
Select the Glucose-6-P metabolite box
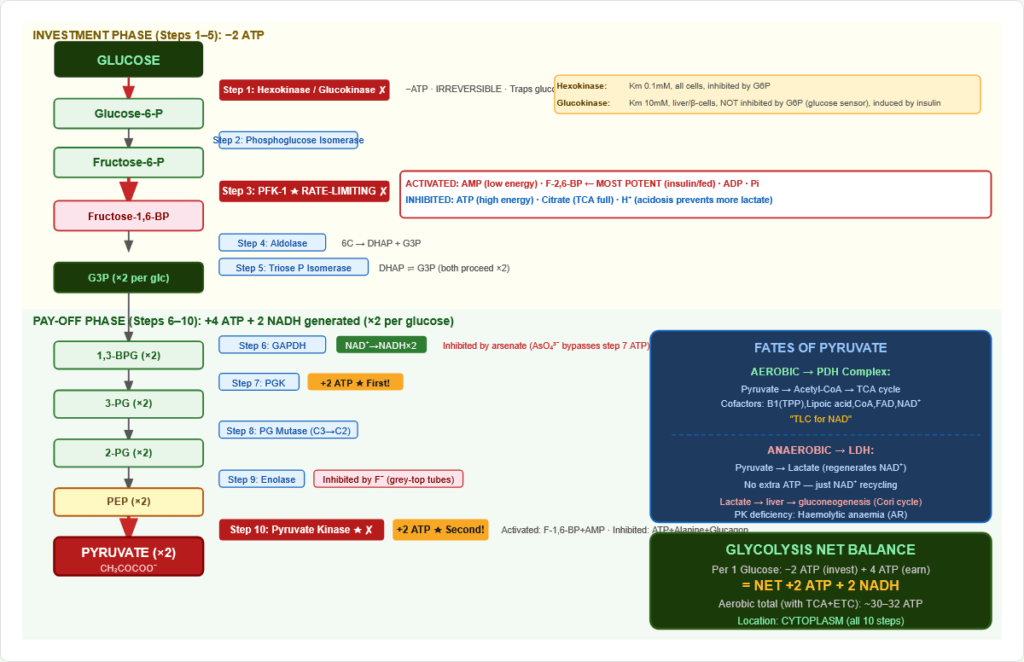coord(128,114)
